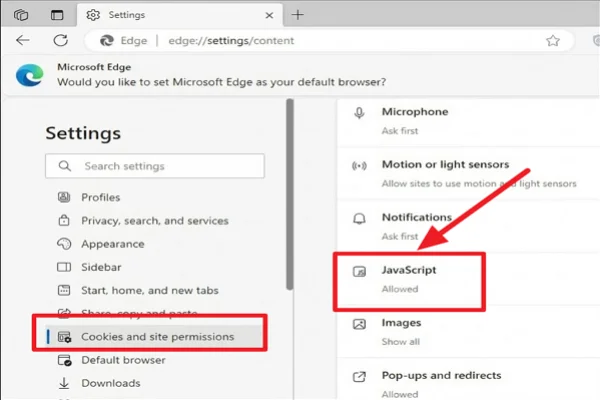The width and height of the screenshot is (600, 400).
Task: Click the Settings heading
Action: coord(83,133)
